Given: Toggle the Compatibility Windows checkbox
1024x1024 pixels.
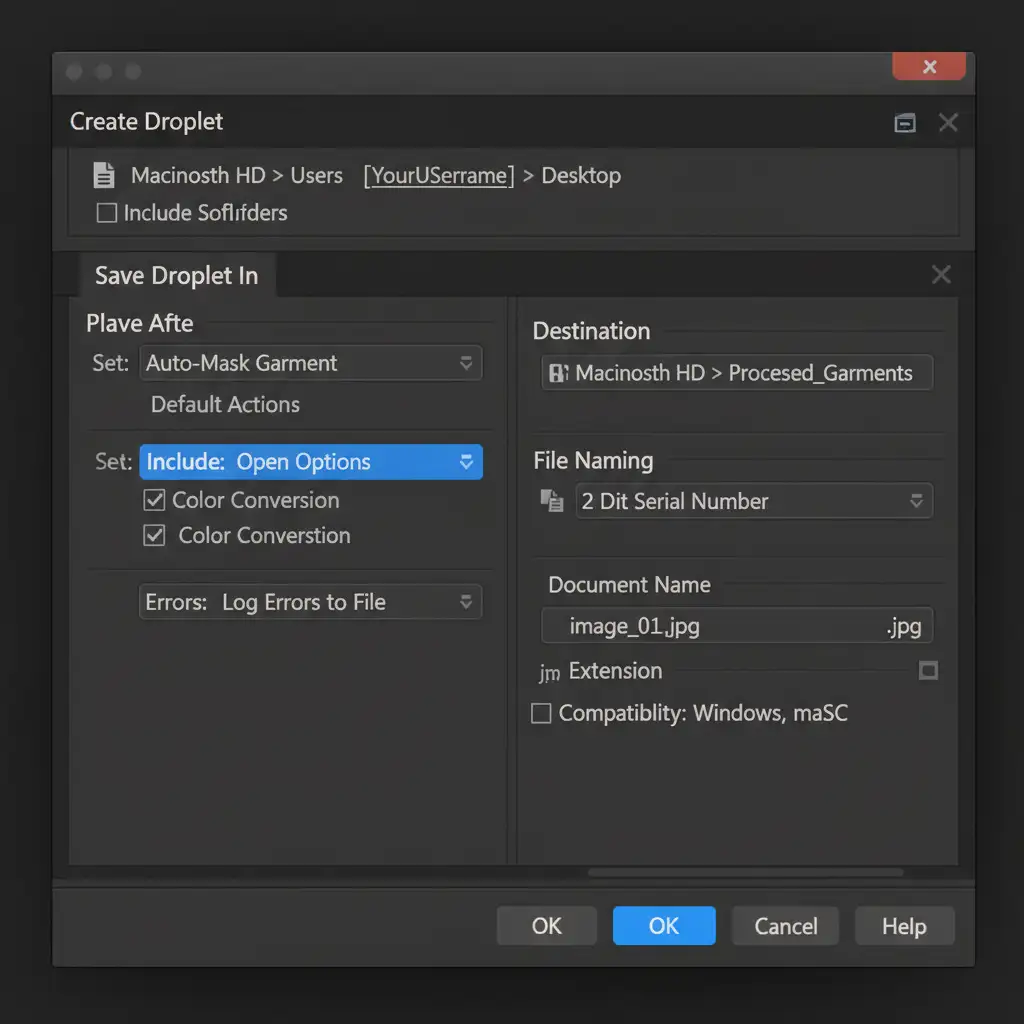Looking at the screenshot, I should point(541,714).
